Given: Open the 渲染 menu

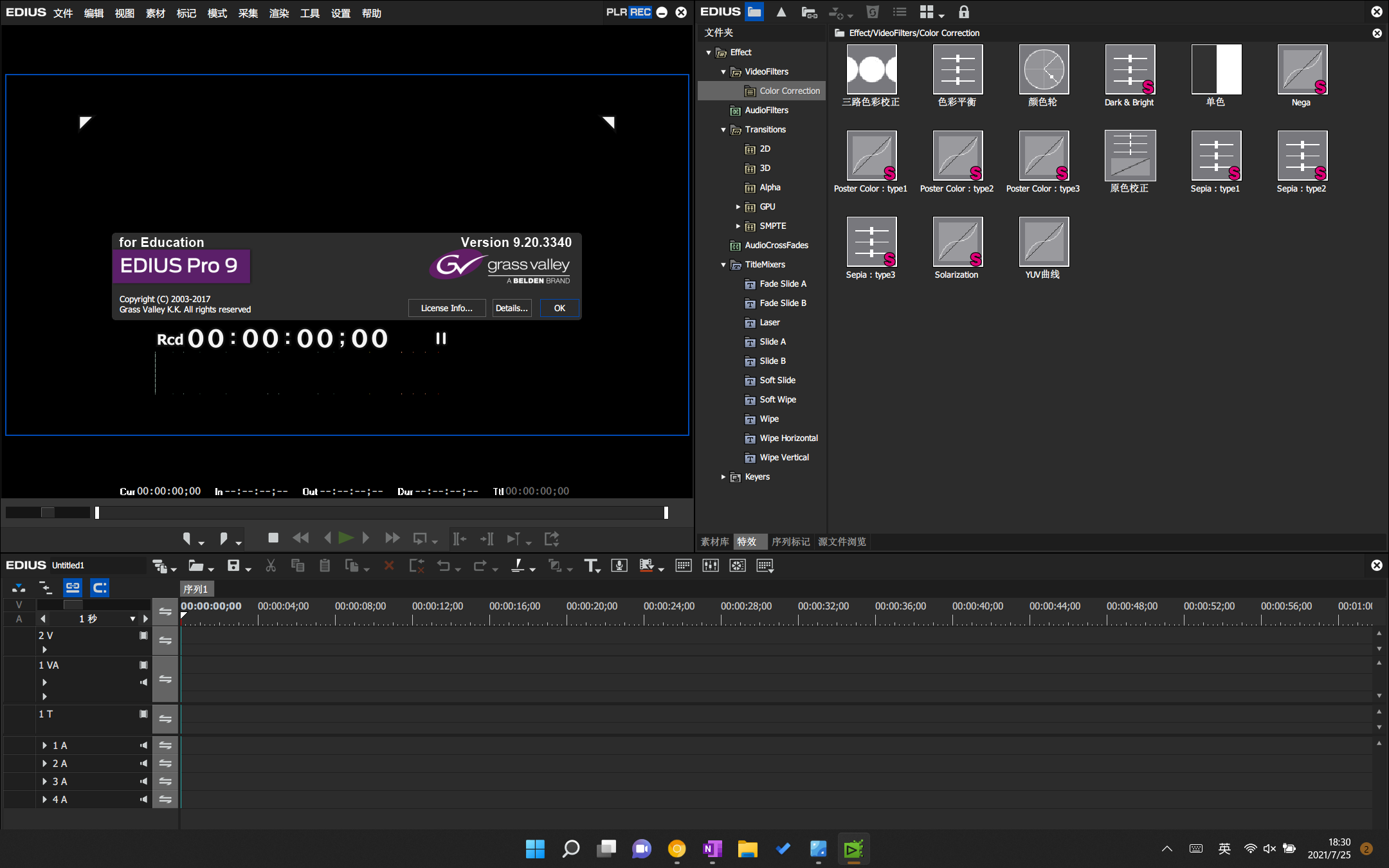Looking at the screenshot, I should pyautogui.click(x=278, y=14).
